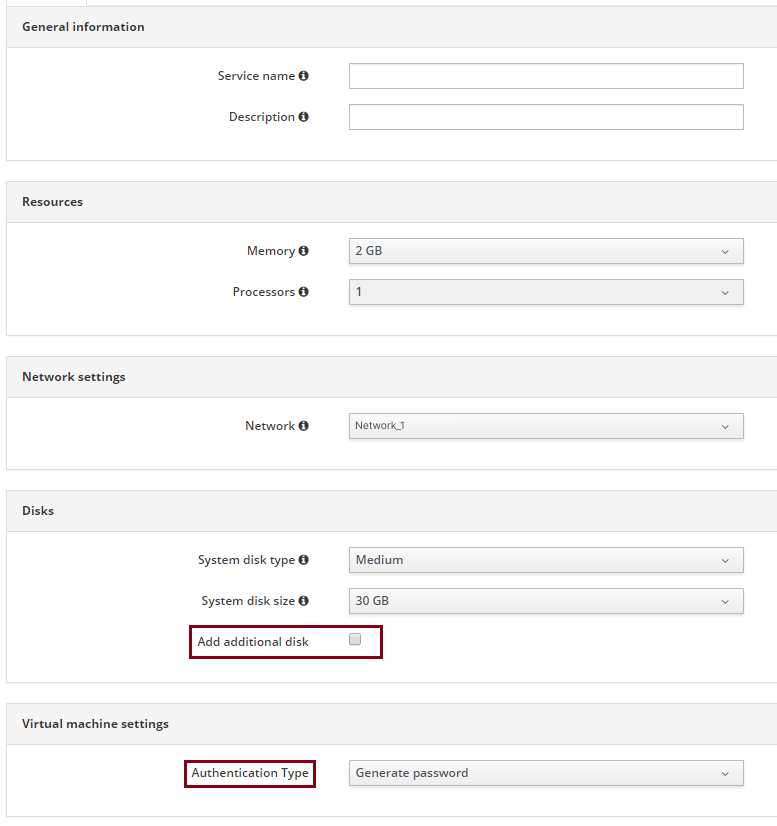Open the Authentication Type dropdown

(x=546, y=773)
